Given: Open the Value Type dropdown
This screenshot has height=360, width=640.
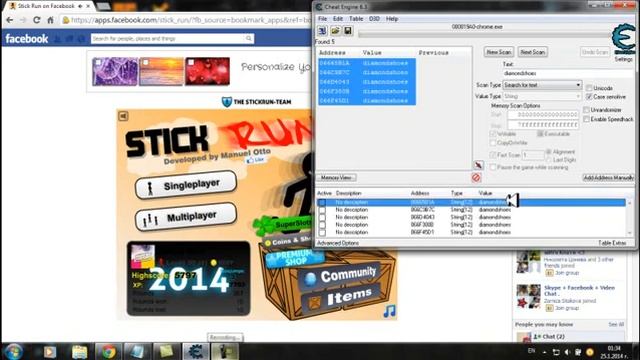Looking at the screenshot, I should pos(542,96).
